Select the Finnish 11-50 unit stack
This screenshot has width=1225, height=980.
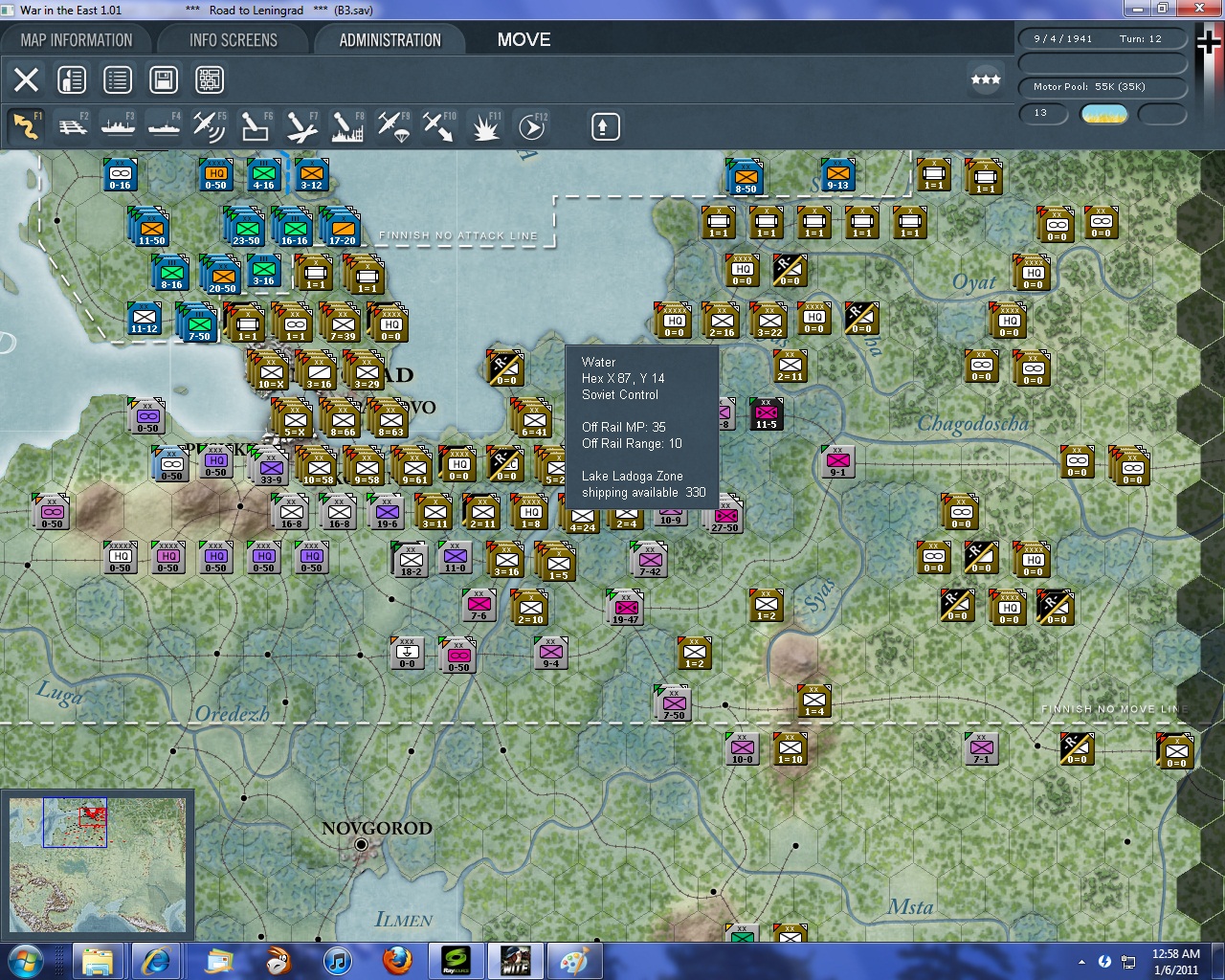click(149, 227)
